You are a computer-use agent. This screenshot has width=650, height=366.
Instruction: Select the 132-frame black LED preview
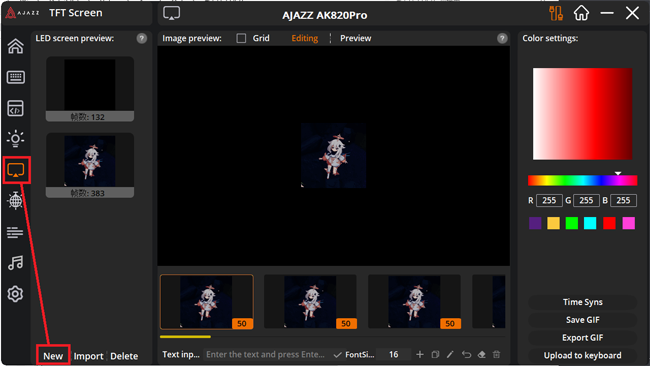(x=90, y=89)
